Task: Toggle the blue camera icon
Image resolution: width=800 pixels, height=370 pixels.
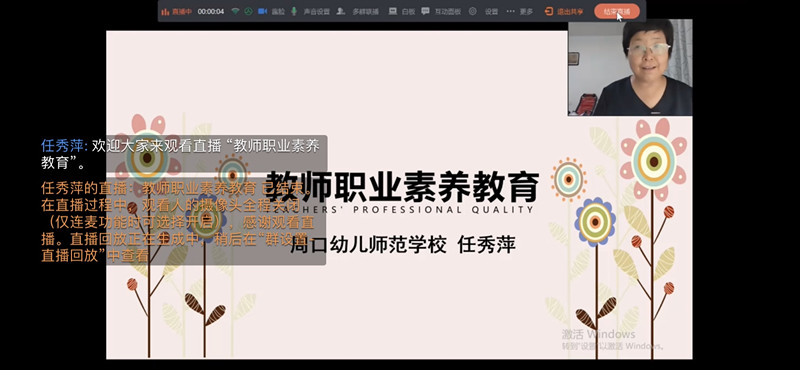Action: (x=262, y=11)
